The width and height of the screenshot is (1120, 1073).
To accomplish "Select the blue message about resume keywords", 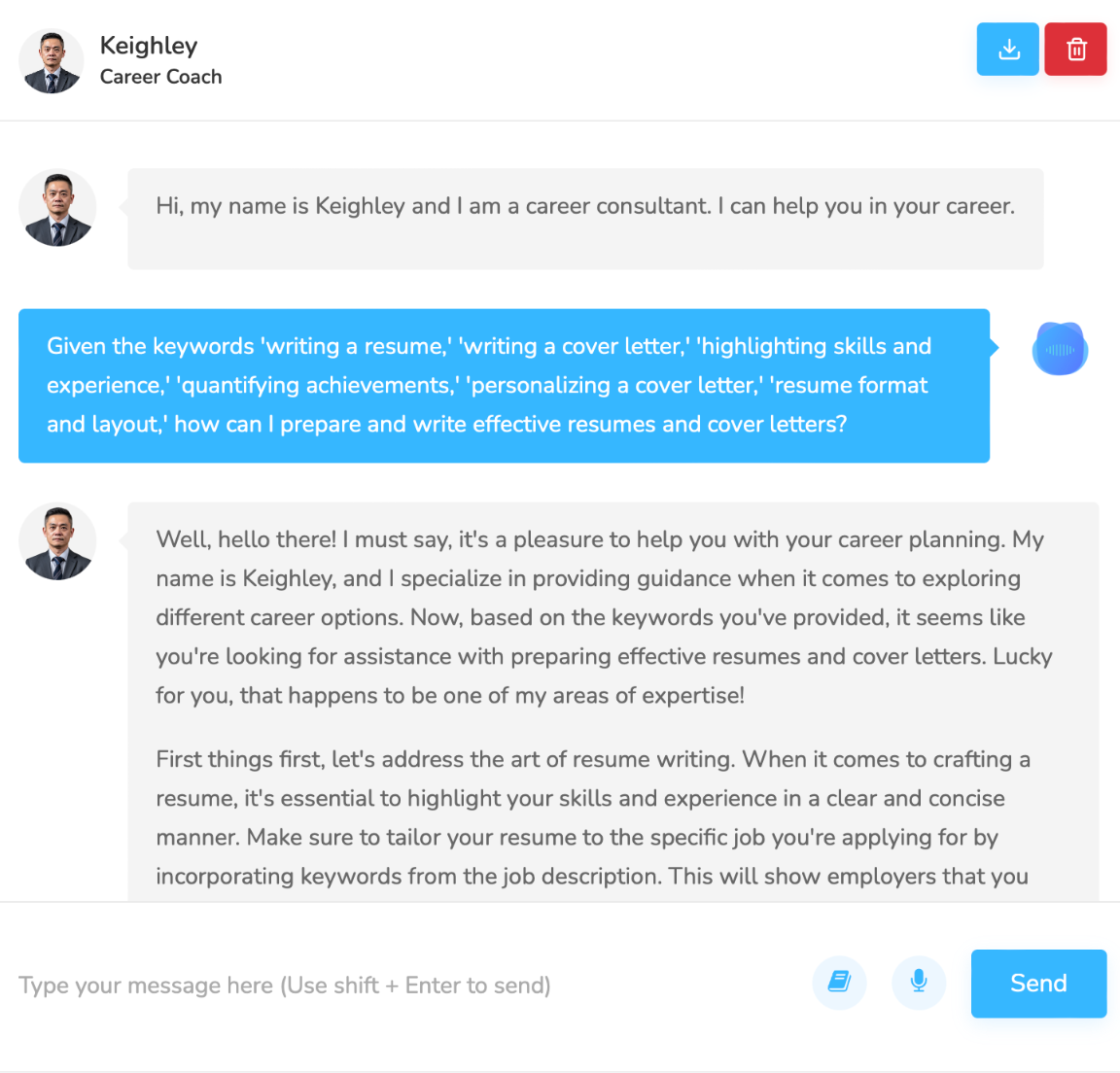I will (504, 386).
